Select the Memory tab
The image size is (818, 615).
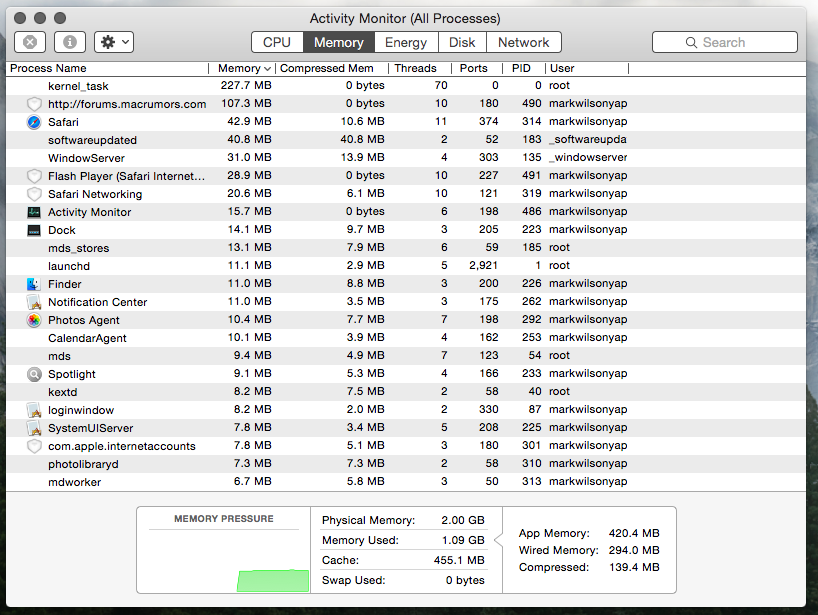click(x=339, y=42)
